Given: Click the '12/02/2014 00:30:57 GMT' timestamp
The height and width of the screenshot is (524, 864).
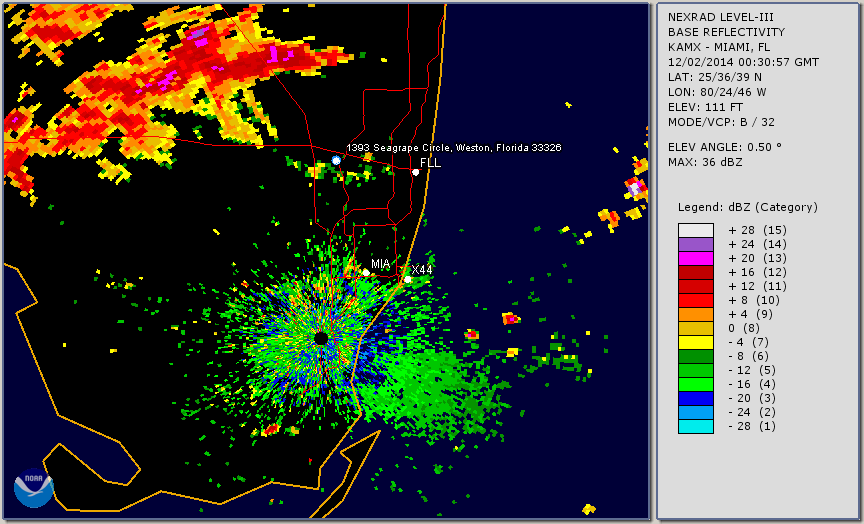Looking at the screenshot, I should (743, 62).
